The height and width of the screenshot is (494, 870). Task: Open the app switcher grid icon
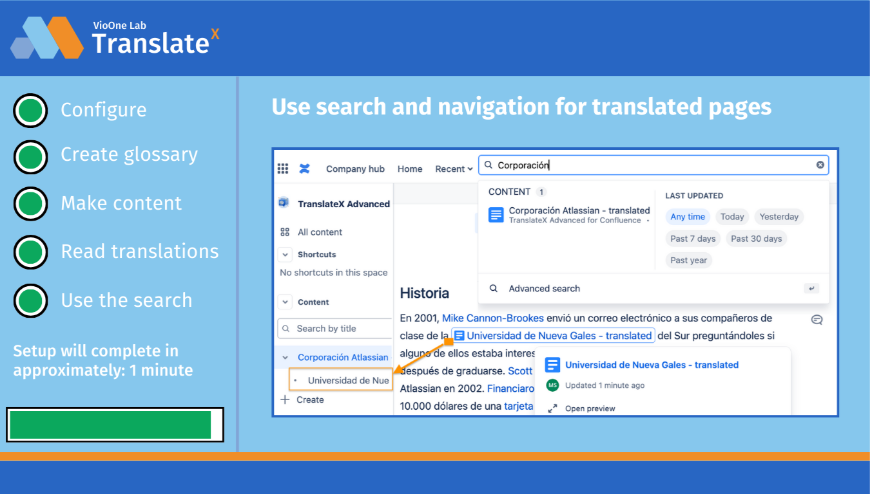tap(283, 169)
